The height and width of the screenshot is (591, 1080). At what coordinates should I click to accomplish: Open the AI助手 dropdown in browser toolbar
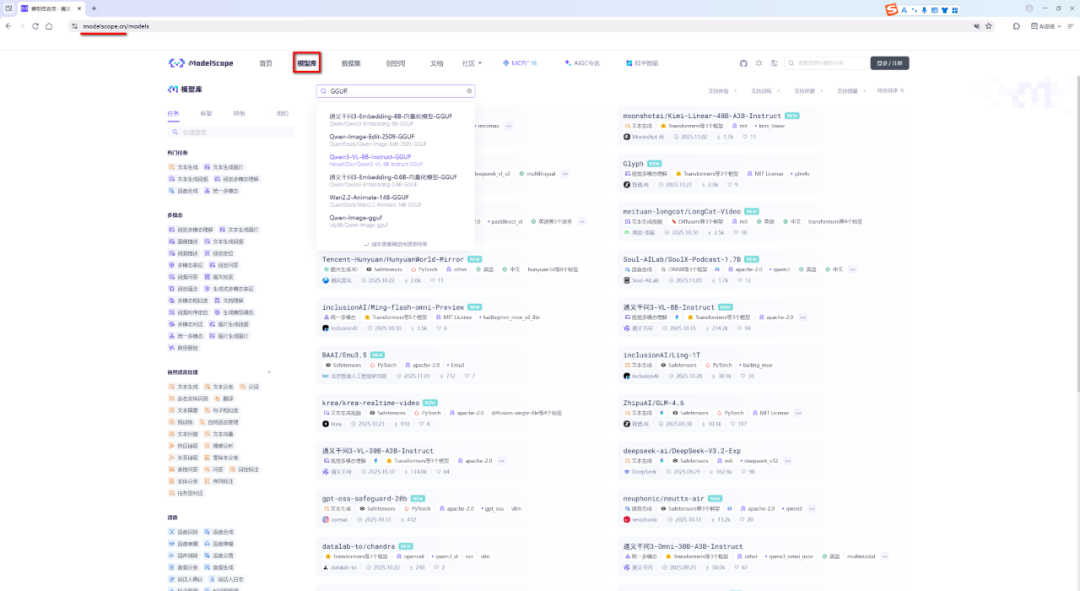(x=1046, y=26)
